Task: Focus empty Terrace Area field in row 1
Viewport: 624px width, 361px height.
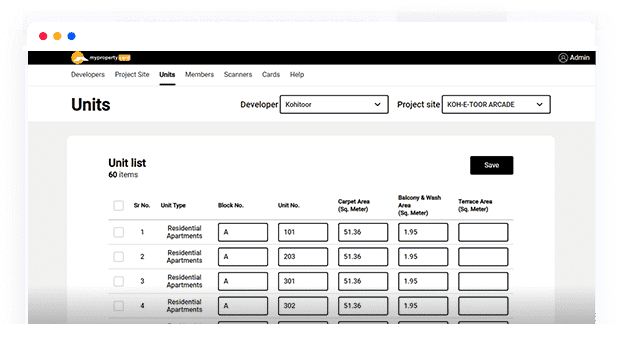Action: 483,232
